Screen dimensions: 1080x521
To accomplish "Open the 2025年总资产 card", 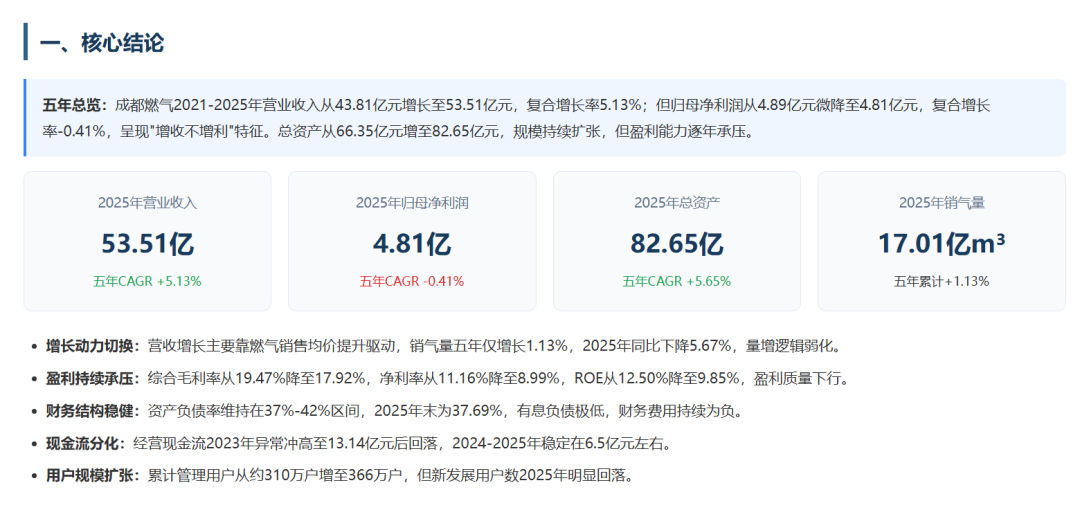I will (x=677, y=241).
